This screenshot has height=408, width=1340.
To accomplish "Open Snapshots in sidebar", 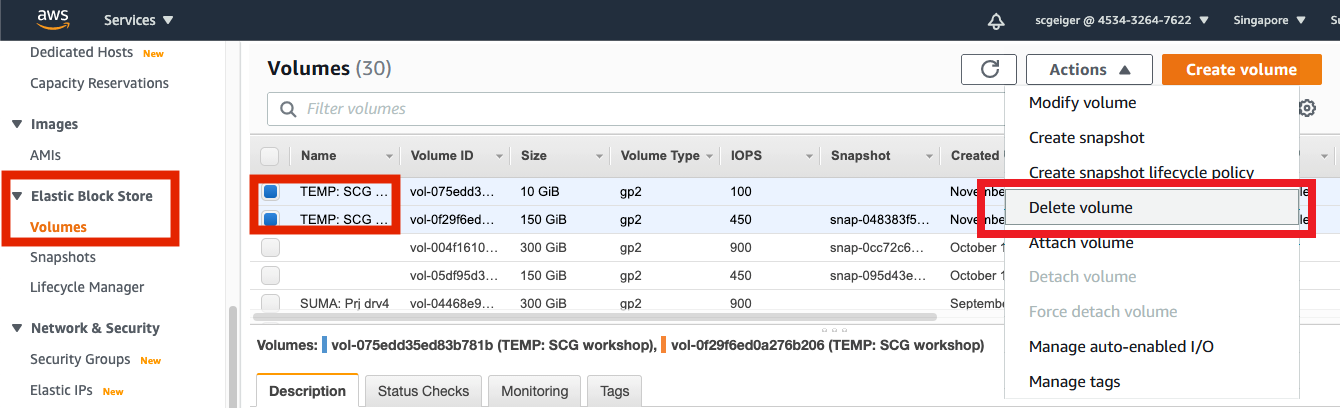I will pos(63,257).
